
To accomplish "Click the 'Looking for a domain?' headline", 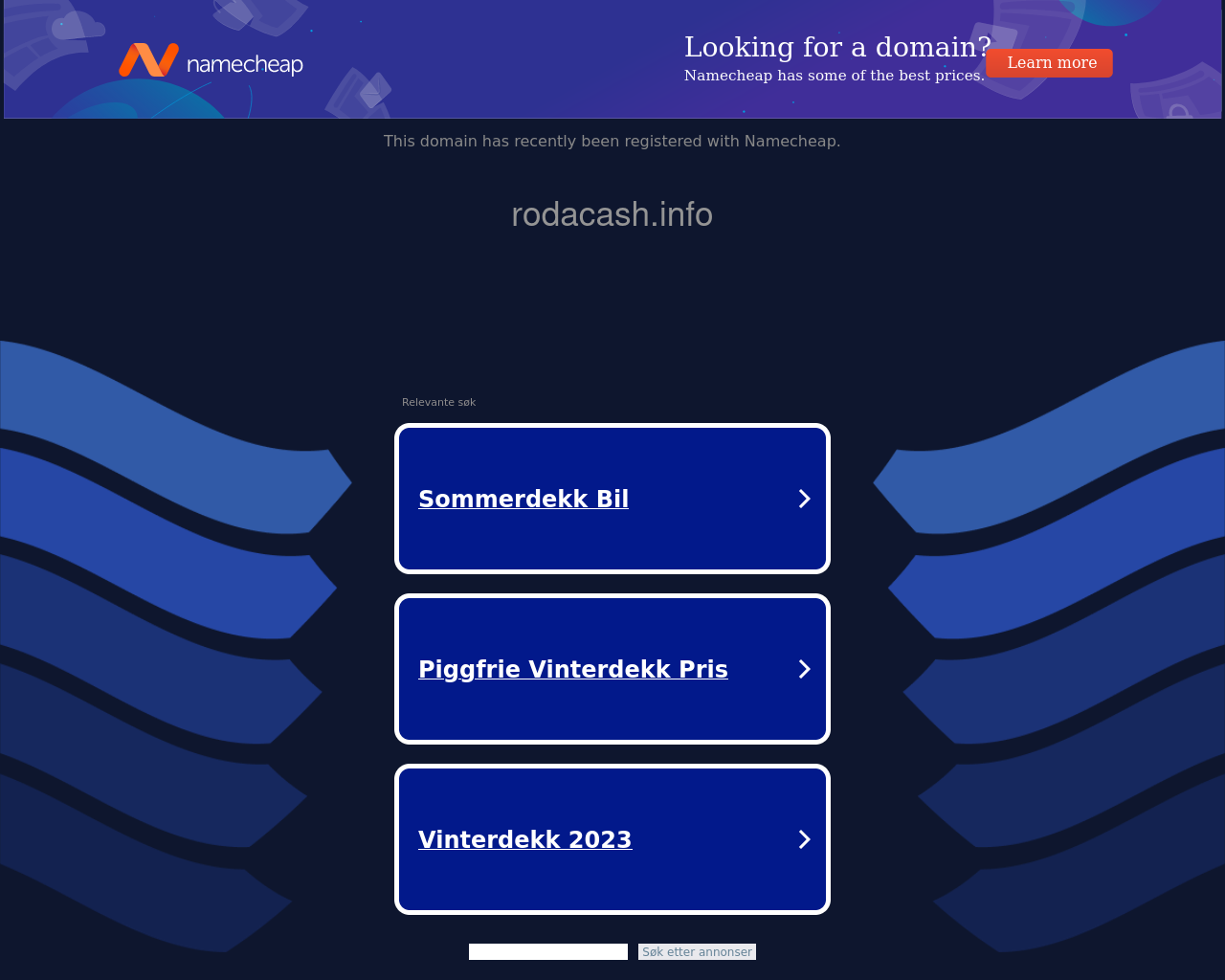I will click(837, 47).
